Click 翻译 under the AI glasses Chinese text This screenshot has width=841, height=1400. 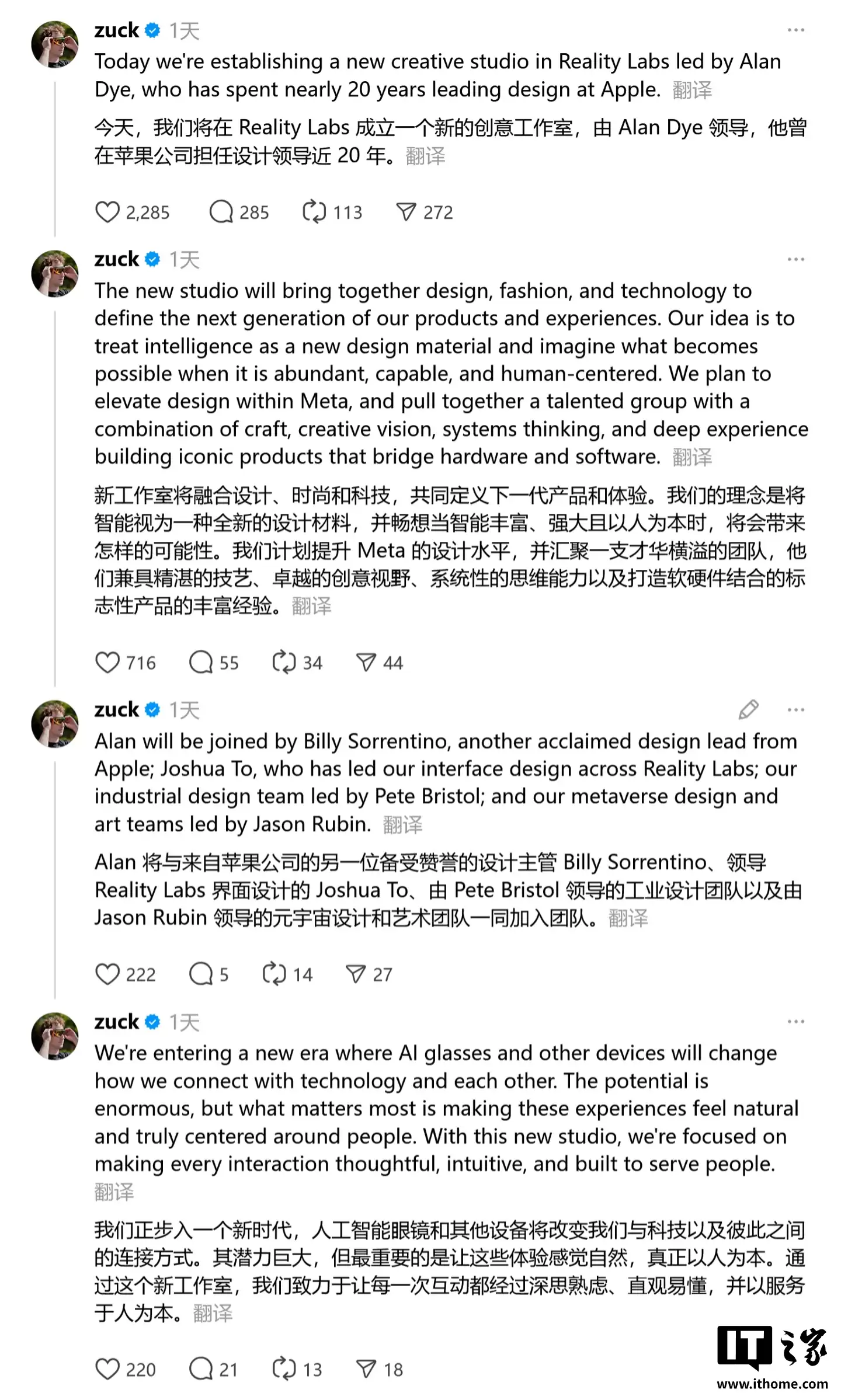coord(213,1315)
